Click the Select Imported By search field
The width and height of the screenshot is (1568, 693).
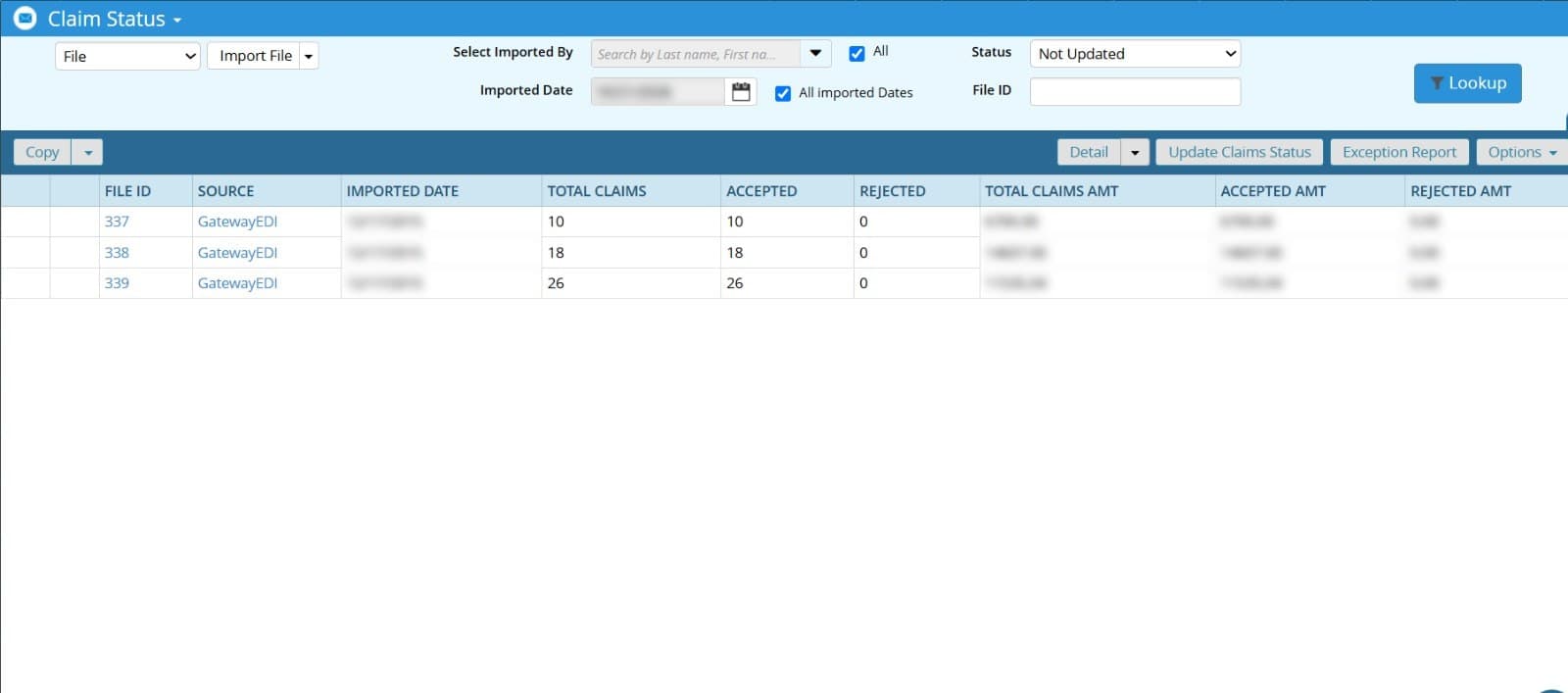(x=696, y=54)
